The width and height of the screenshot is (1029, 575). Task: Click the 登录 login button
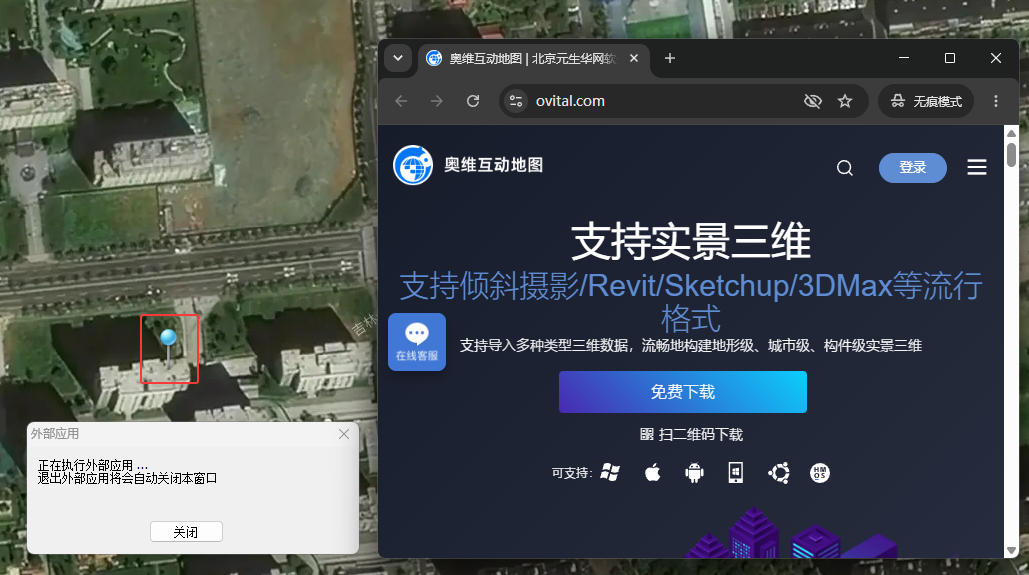tap(913, 168)
